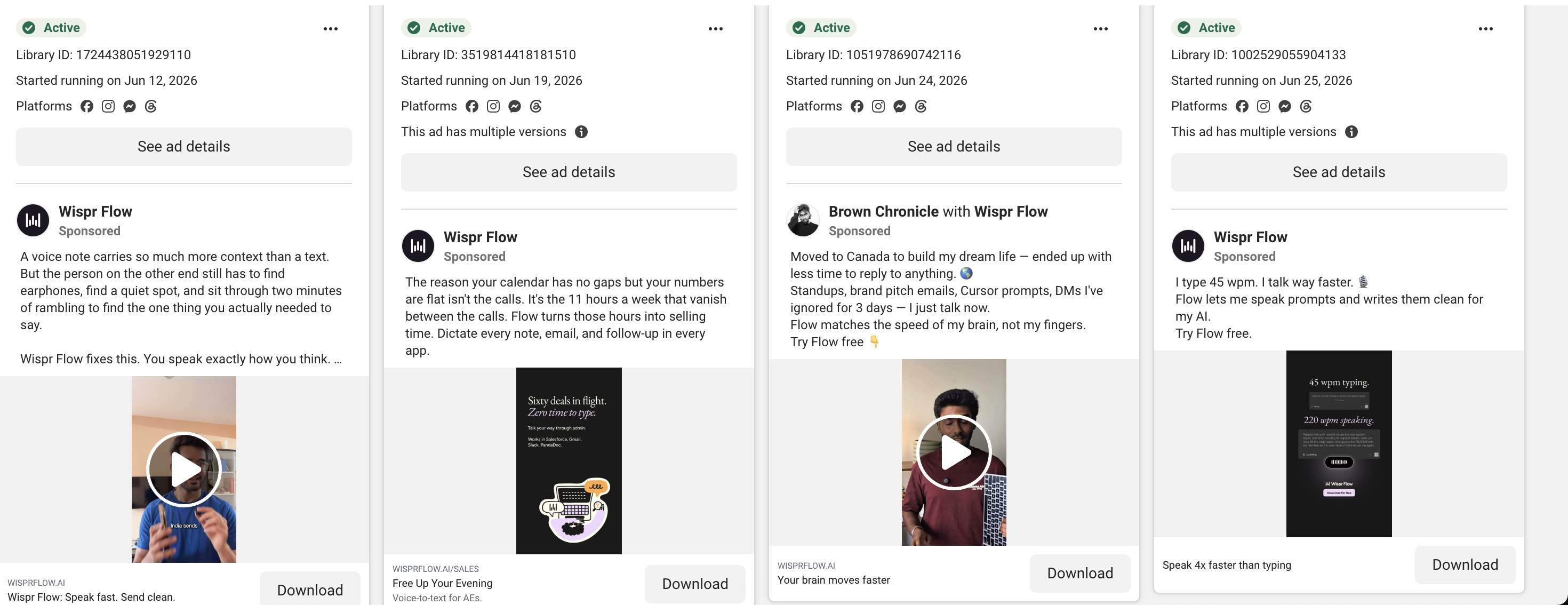Click Messenger platform icon on Jun 12 ad
Image resolution: width=1568 pixels, height=605 pixels.
pos(130,107)
